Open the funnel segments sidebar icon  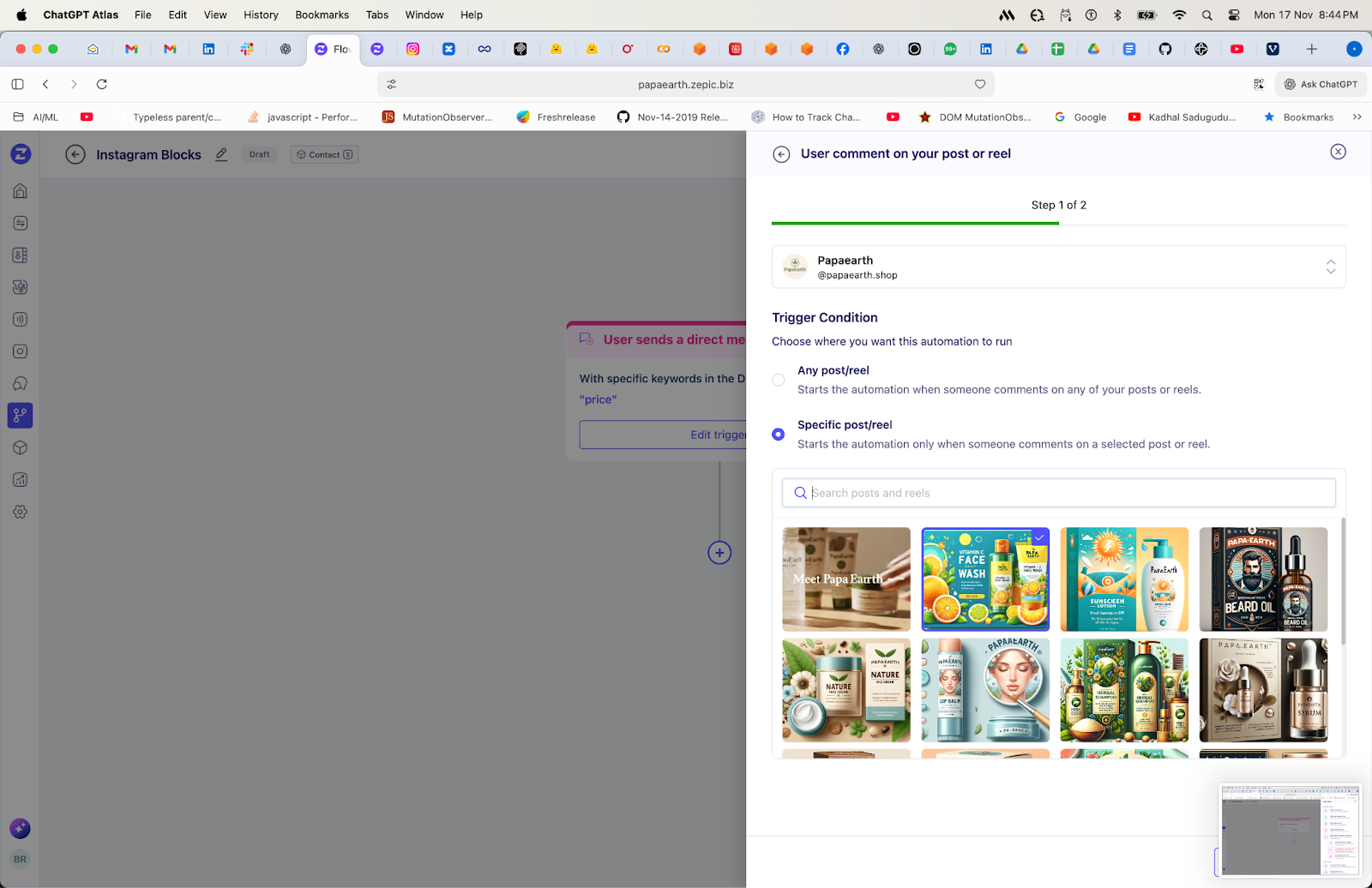[21, 287]
